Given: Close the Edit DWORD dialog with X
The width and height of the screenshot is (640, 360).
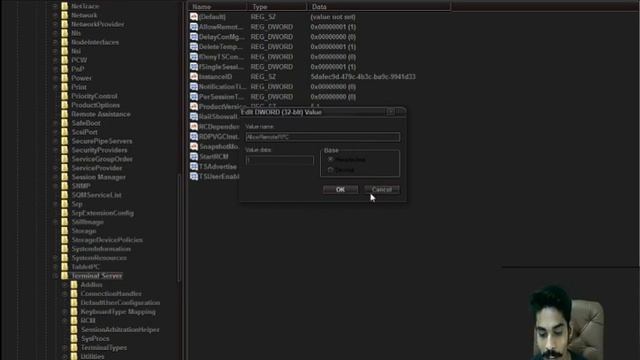Looking at the screenshot, I should 391,112.
